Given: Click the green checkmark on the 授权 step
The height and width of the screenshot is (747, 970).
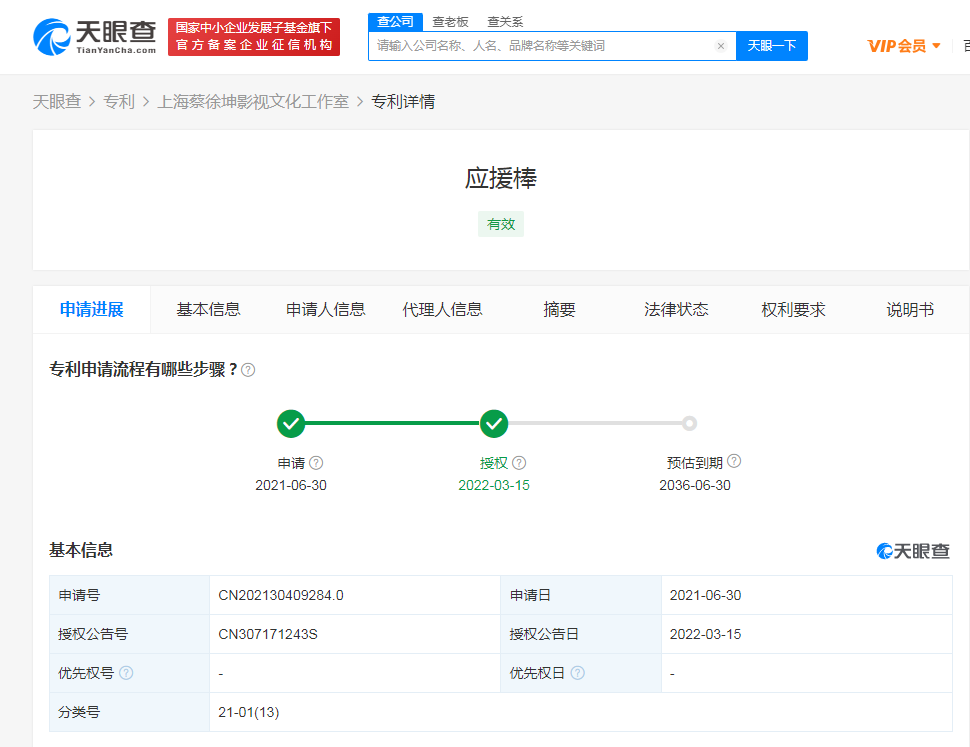Looking at the screenshot, I should pos(494,424).
